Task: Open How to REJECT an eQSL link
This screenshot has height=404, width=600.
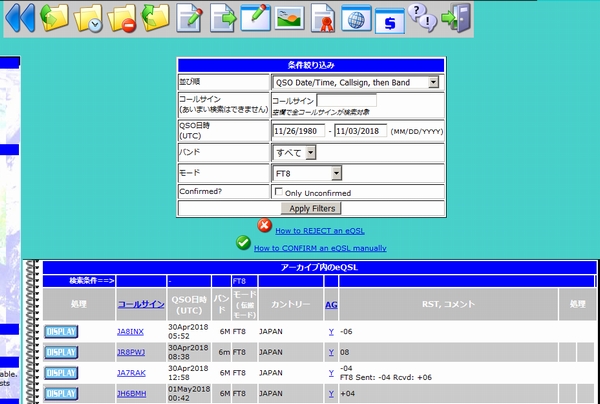Action: pos(320,231)
